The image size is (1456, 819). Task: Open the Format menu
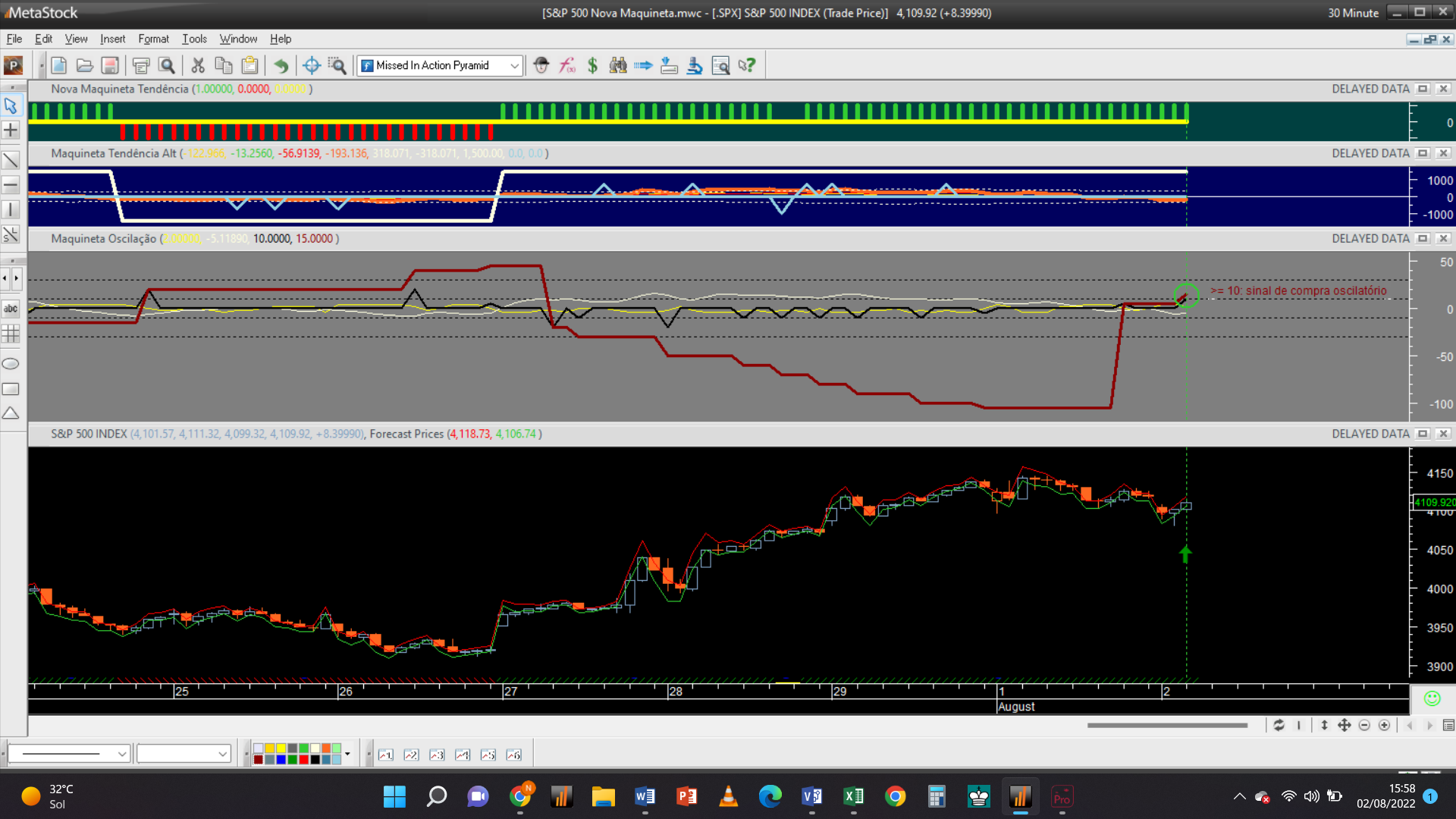pos(153,39)
